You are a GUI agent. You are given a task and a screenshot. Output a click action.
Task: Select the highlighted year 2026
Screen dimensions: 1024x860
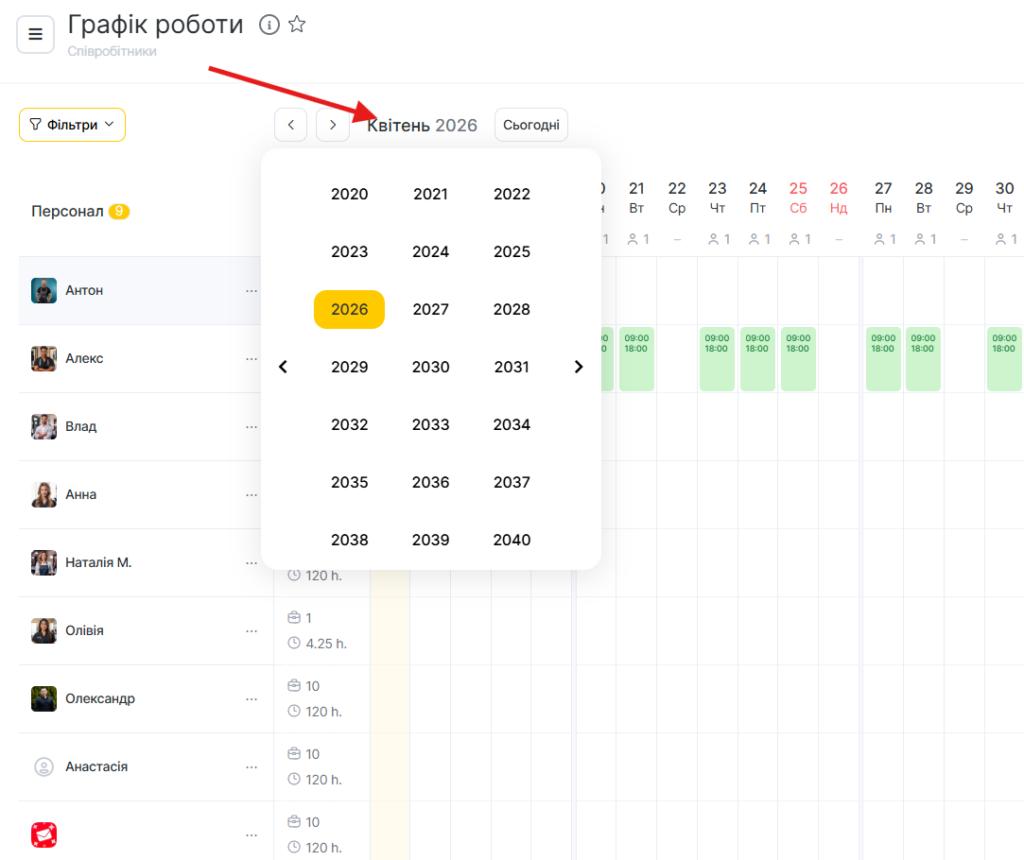pyautogui.click(x=349, y=310)
